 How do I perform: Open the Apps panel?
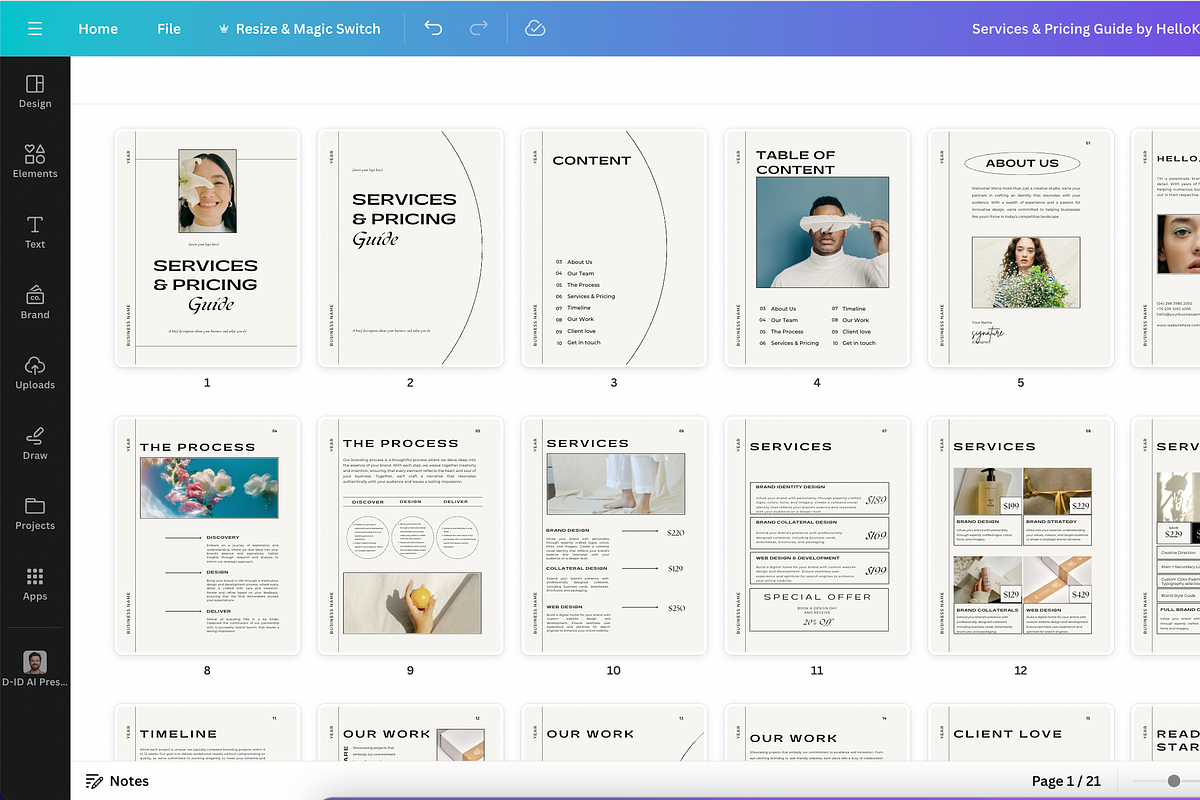35,583
